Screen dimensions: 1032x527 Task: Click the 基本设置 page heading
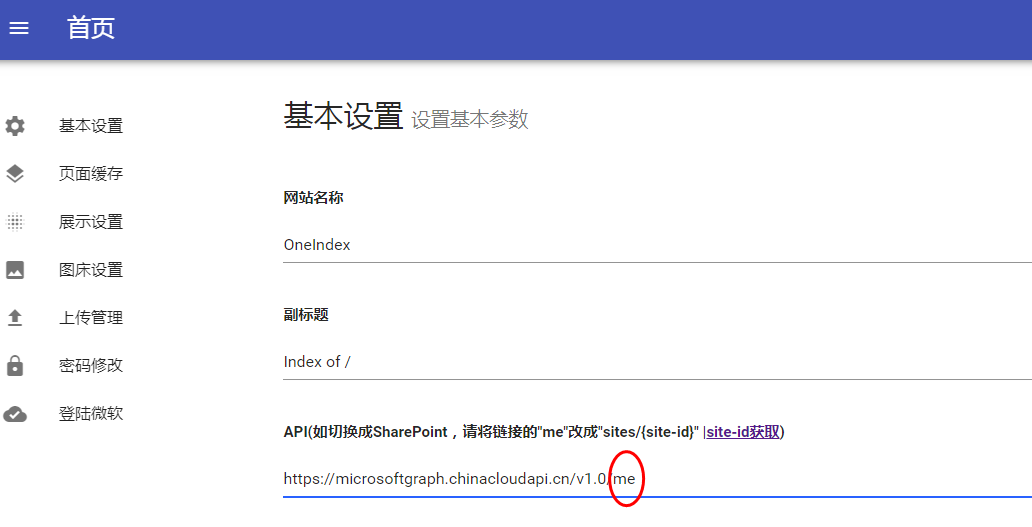click(343, 116)
